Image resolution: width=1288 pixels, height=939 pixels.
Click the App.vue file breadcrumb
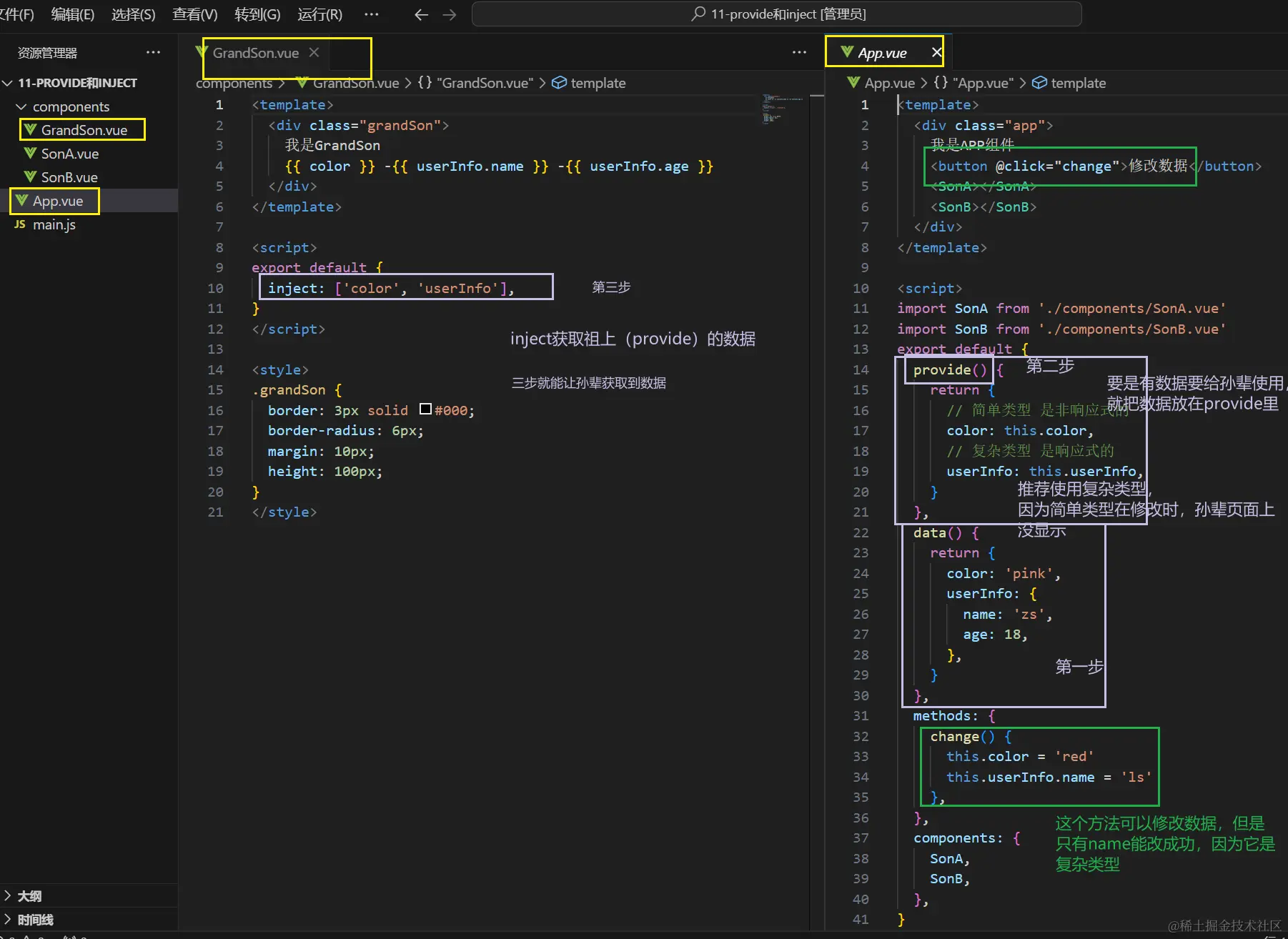tap(889, 83)
